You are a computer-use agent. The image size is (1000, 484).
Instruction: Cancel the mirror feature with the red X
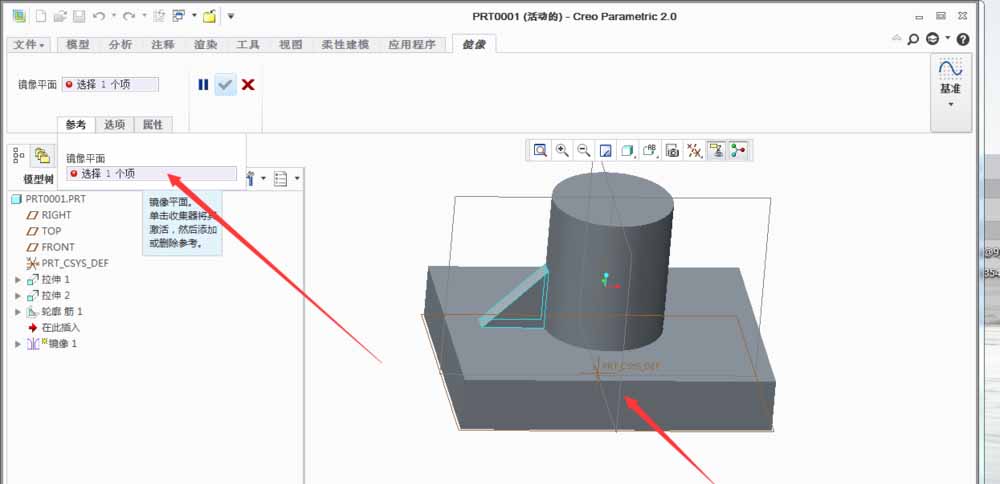[x=248, y=84]
